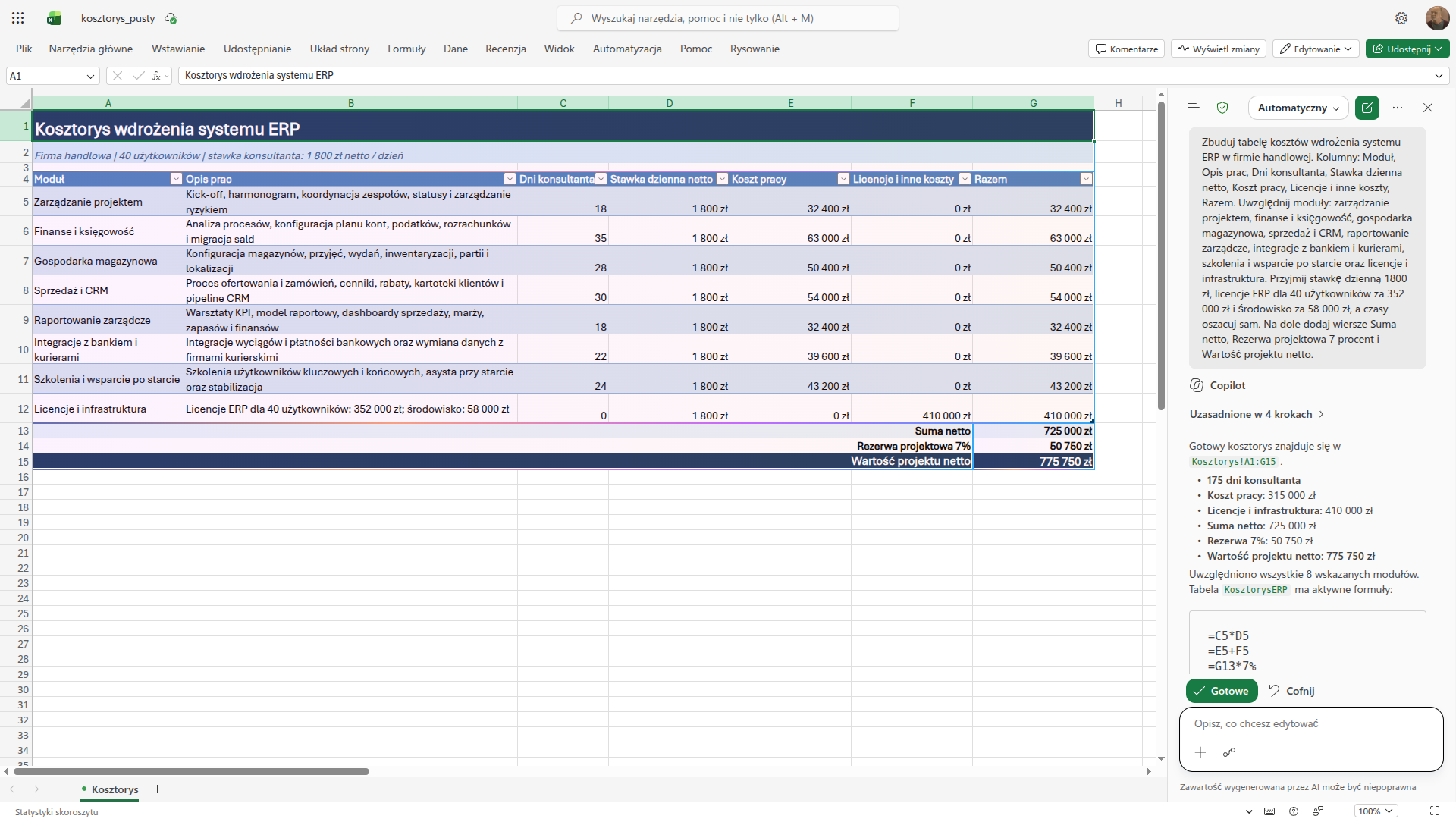Click the help question mark status icon

point(1294,811)
